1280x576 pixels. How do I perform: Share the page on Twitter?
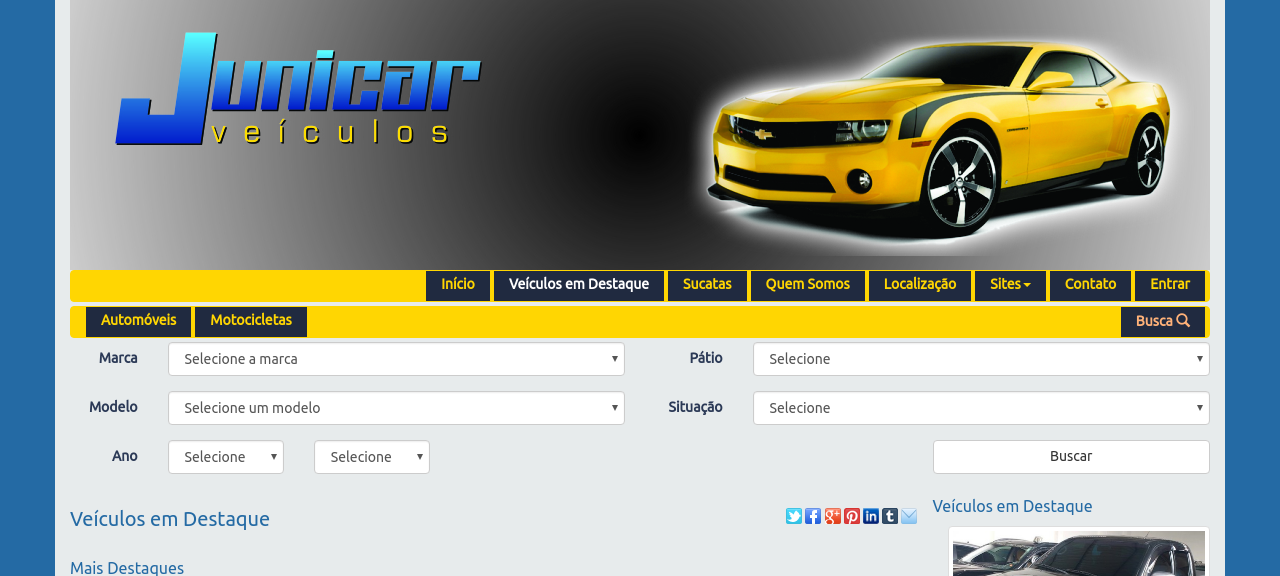pos(793,515)
